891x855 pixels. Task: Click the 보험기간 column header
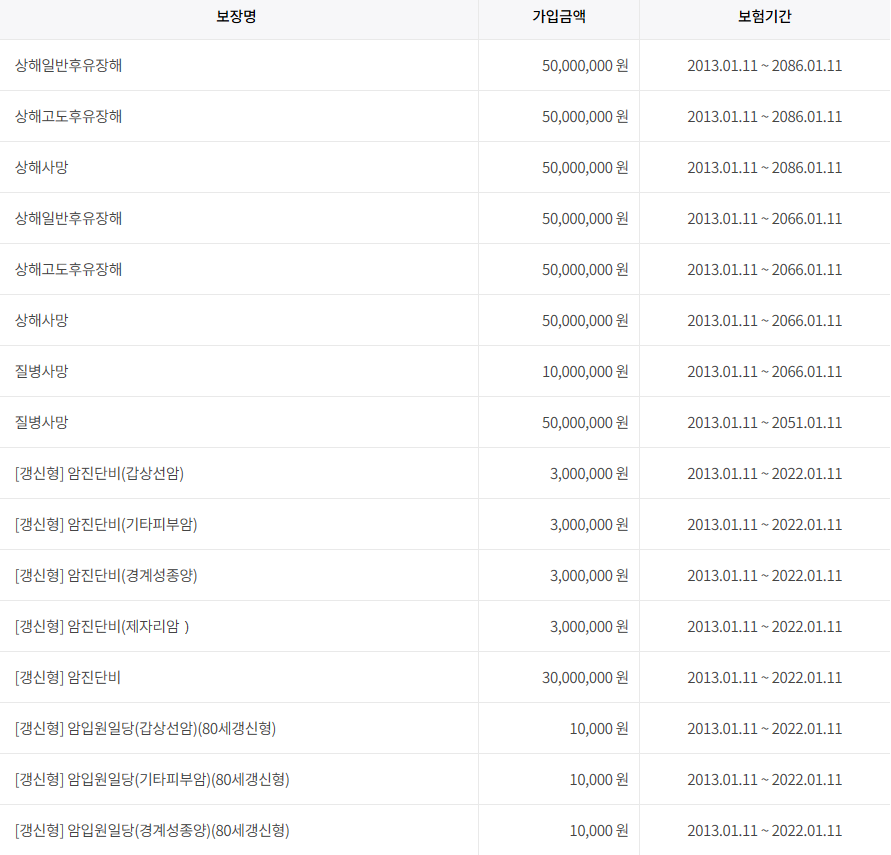(764, 16)
